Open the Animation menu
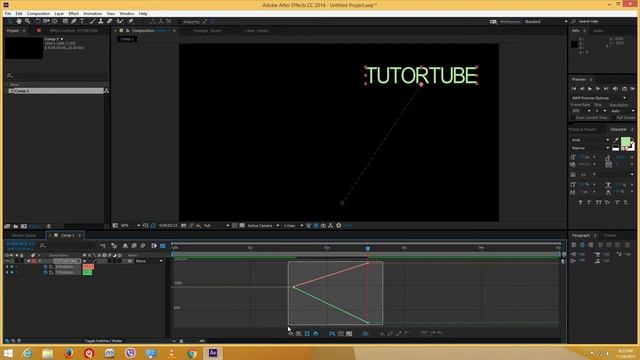 [x=92, y=13]
